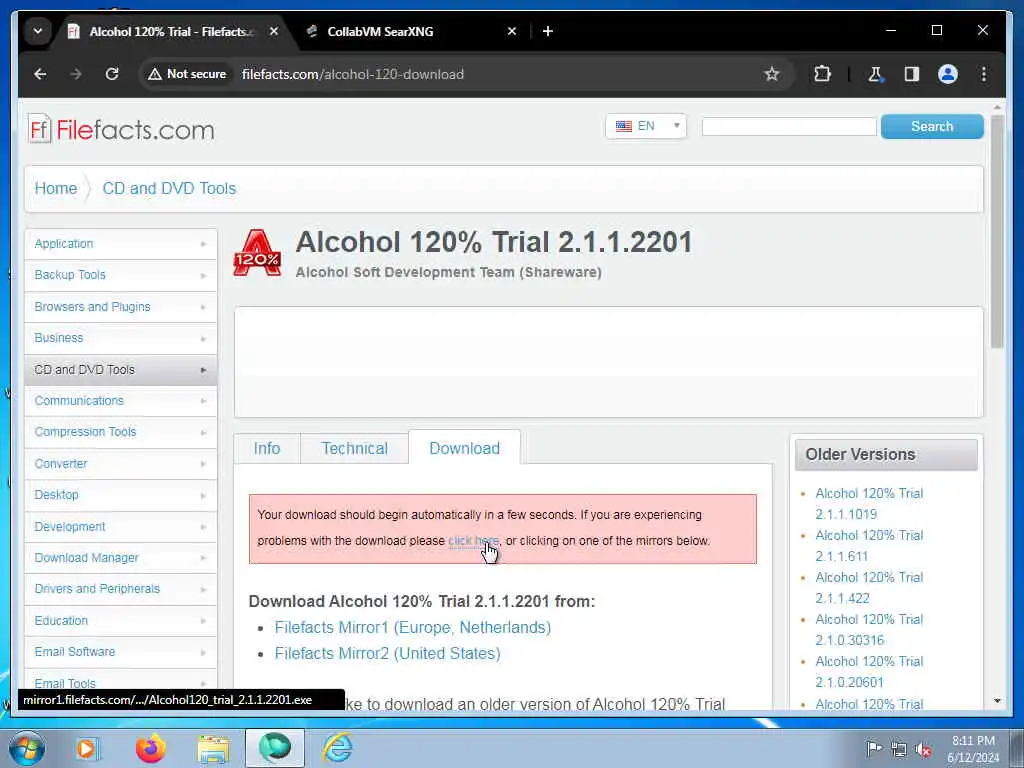This screenshot has height=768, width=1024.
Task: Expand the Business category arrow
Action: [x=203, y=338]
